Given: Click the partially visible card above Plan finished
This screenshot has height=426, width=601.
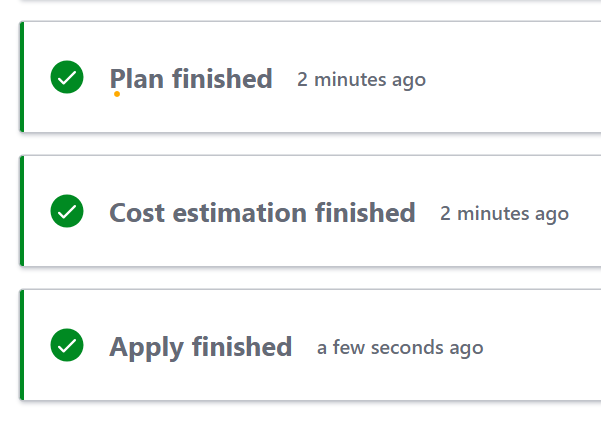Looking at the screenshot, I should point(310,1).
